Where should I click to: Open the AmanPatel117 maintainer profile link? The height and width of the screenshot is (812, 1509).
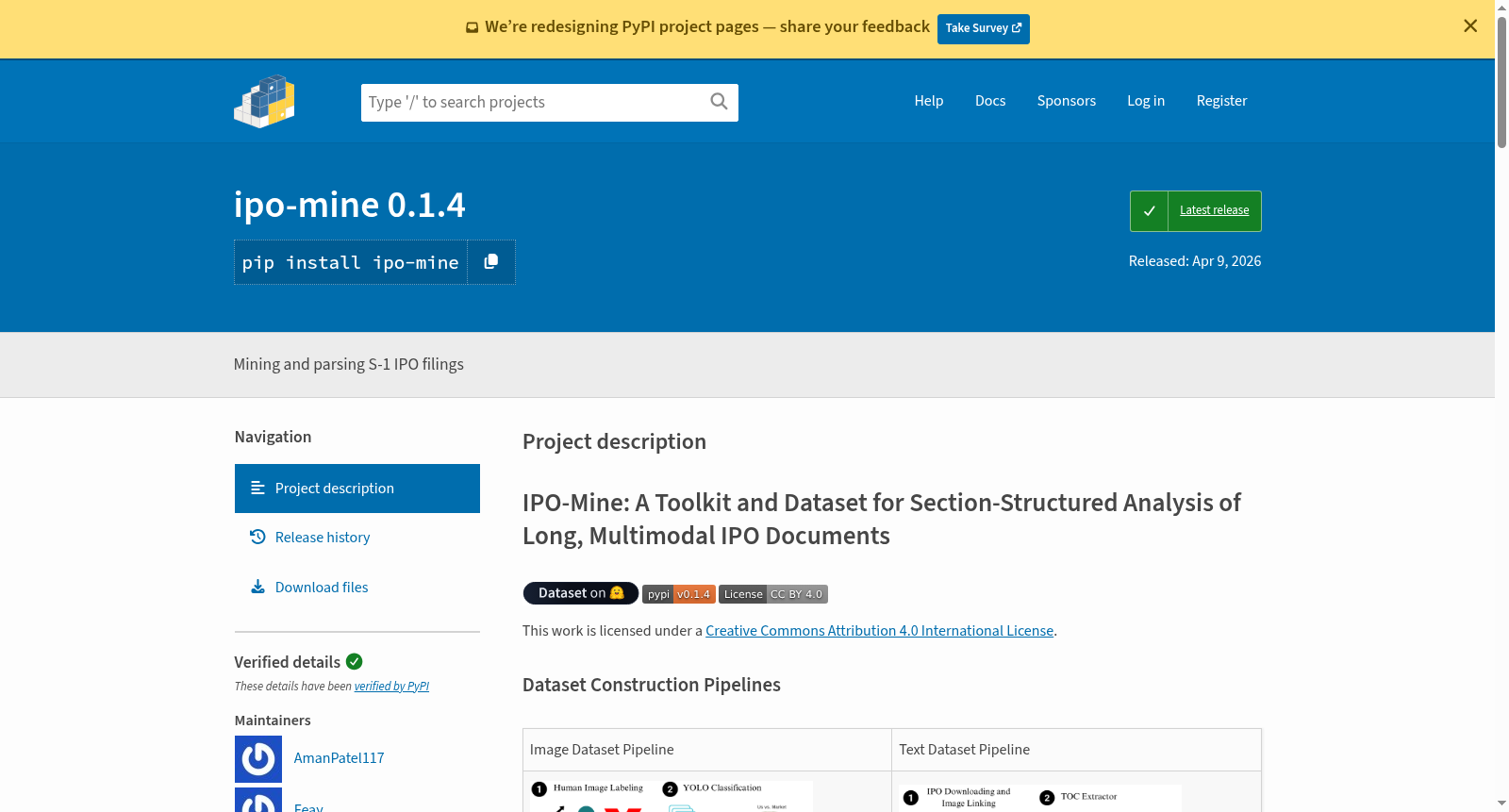coord(340,758)
